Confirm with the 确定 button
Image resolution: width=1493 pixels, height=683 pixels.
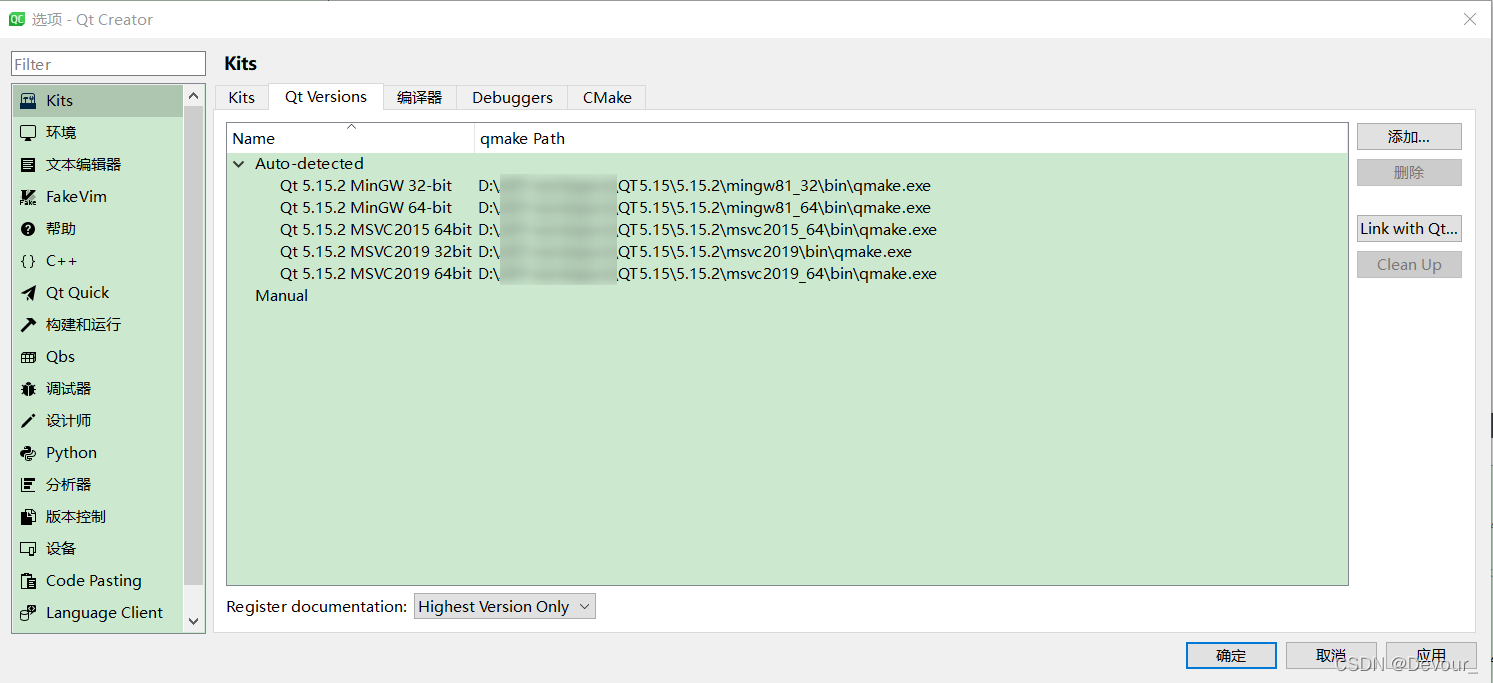tap(1231, 655)
